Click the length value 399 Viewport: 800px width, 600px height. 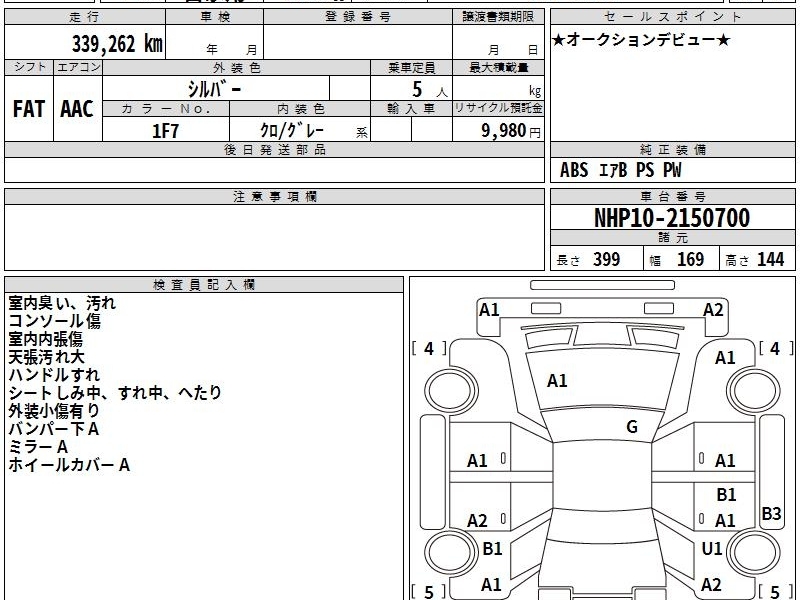click(606, 259)
